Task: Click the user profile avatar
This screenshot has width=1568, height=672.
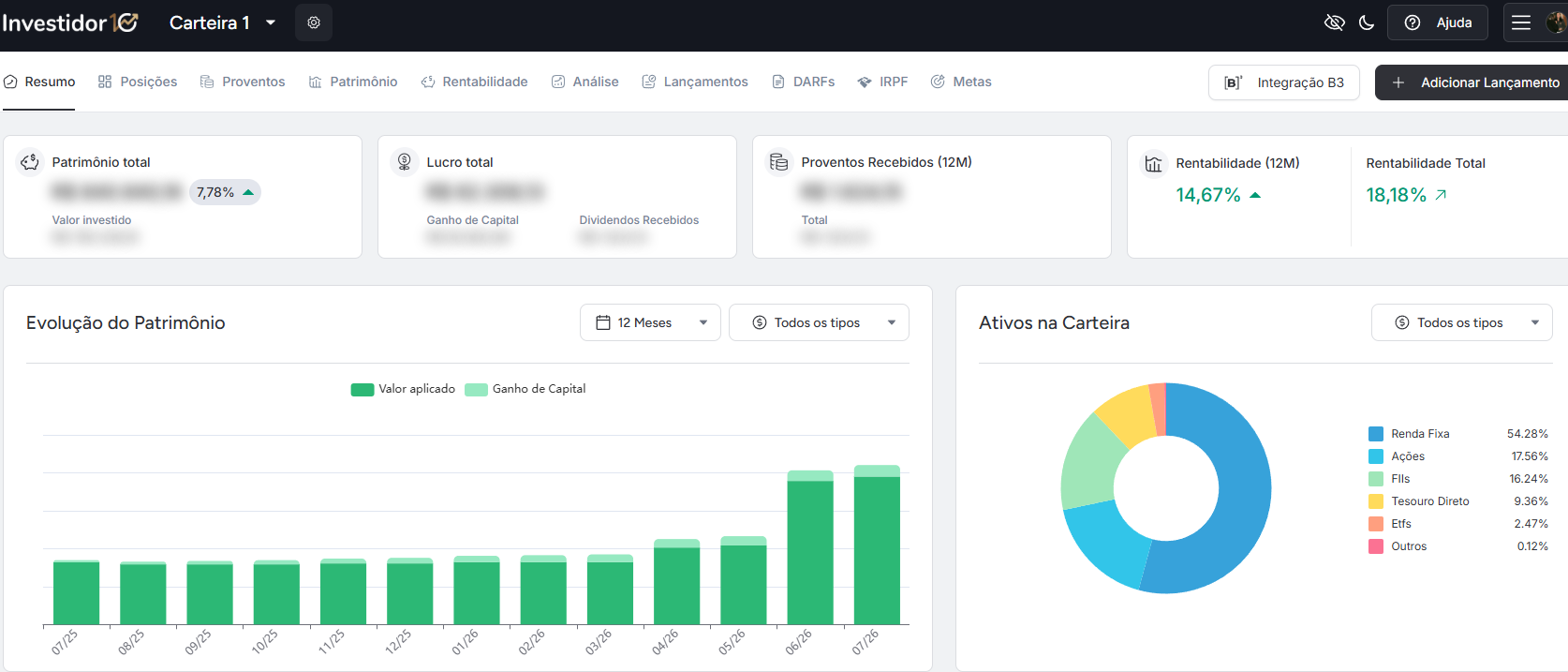Action: 1558,22
